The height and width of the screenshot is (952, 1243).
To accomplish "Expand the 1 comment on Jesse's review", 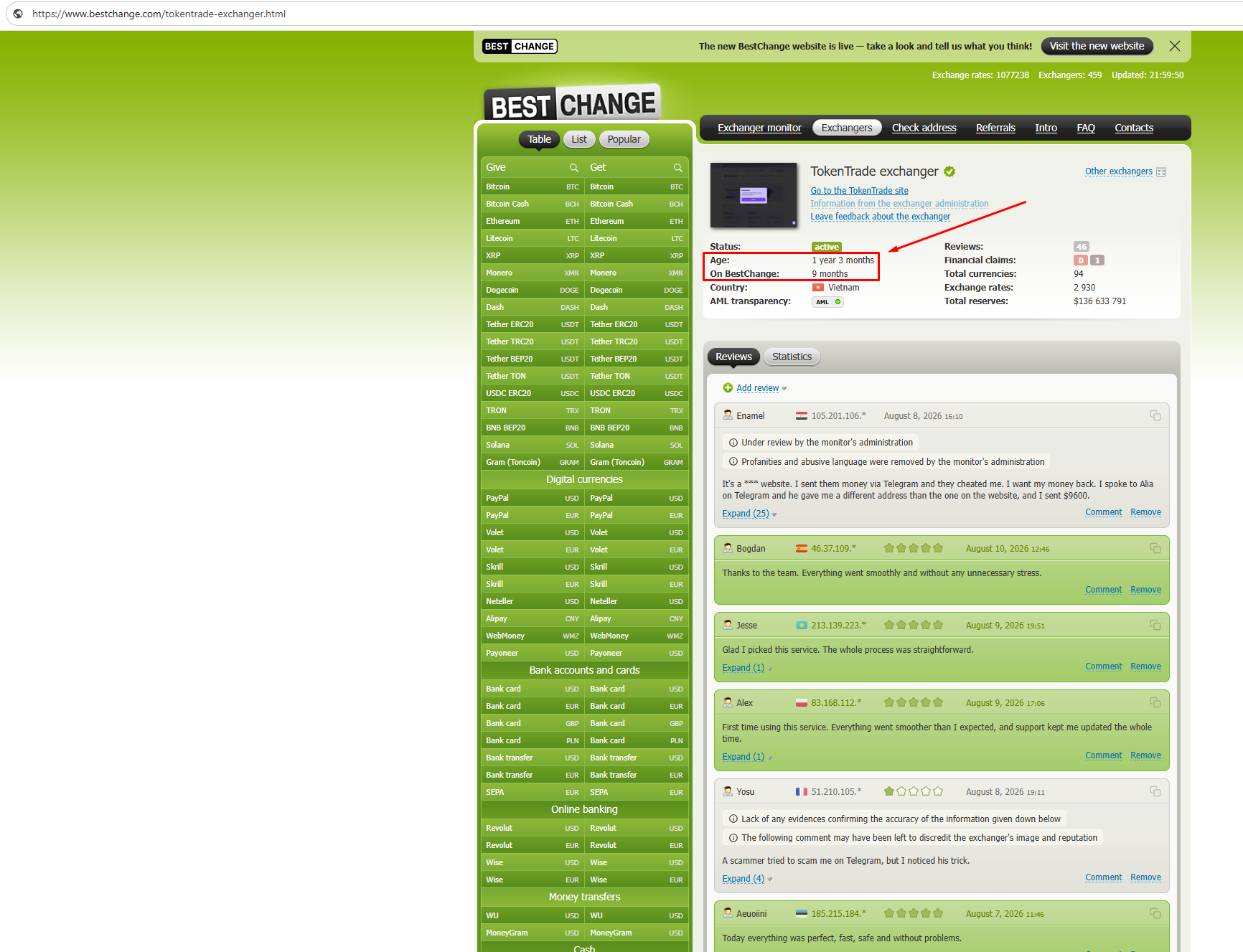I will [747, 668].
